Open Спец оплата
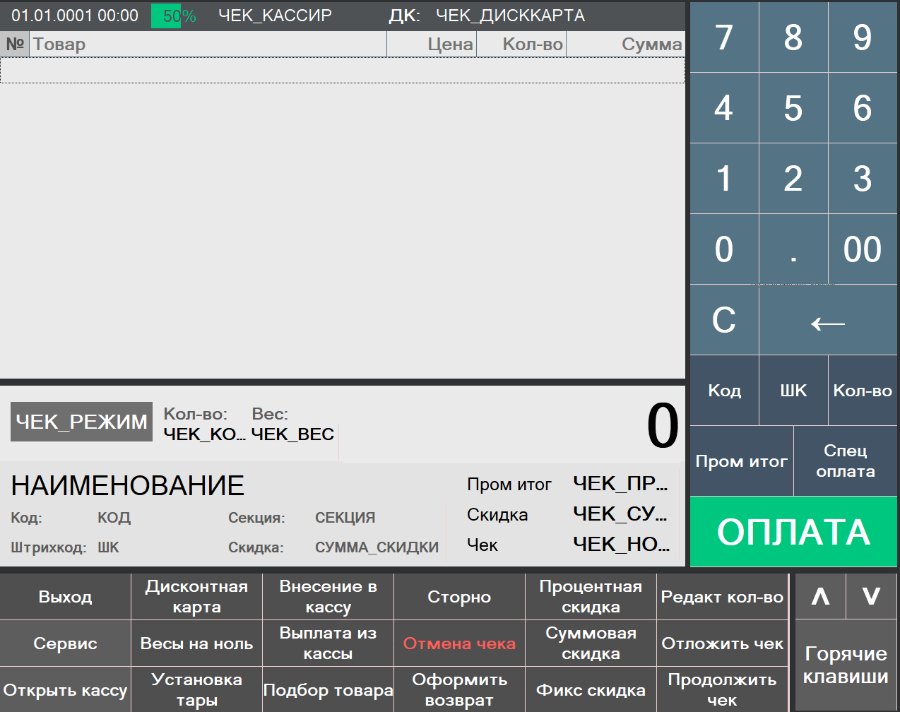 (x=845, y=461)
